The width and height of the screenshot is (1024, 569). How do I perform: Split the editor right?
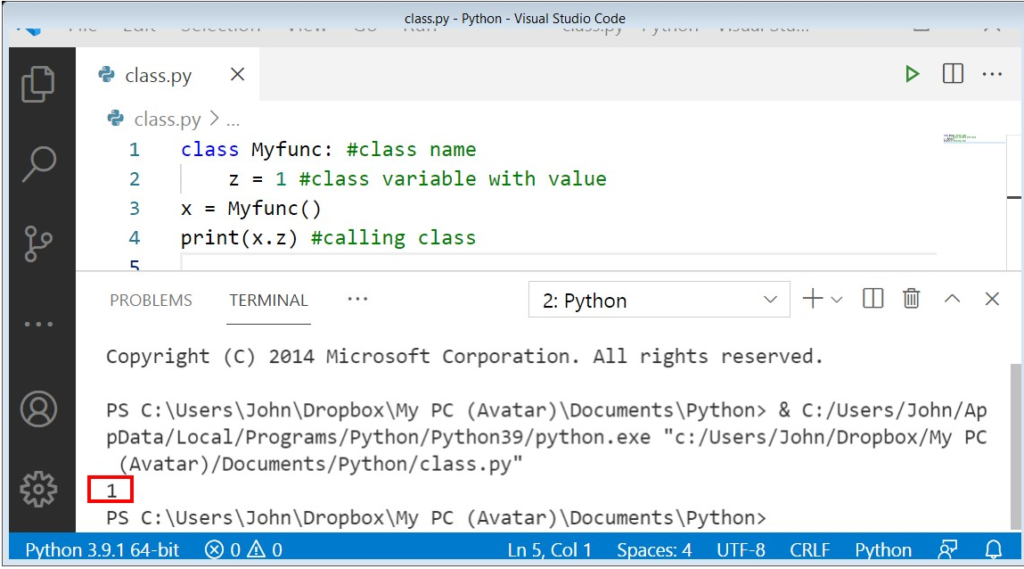[x=953, y=73]
